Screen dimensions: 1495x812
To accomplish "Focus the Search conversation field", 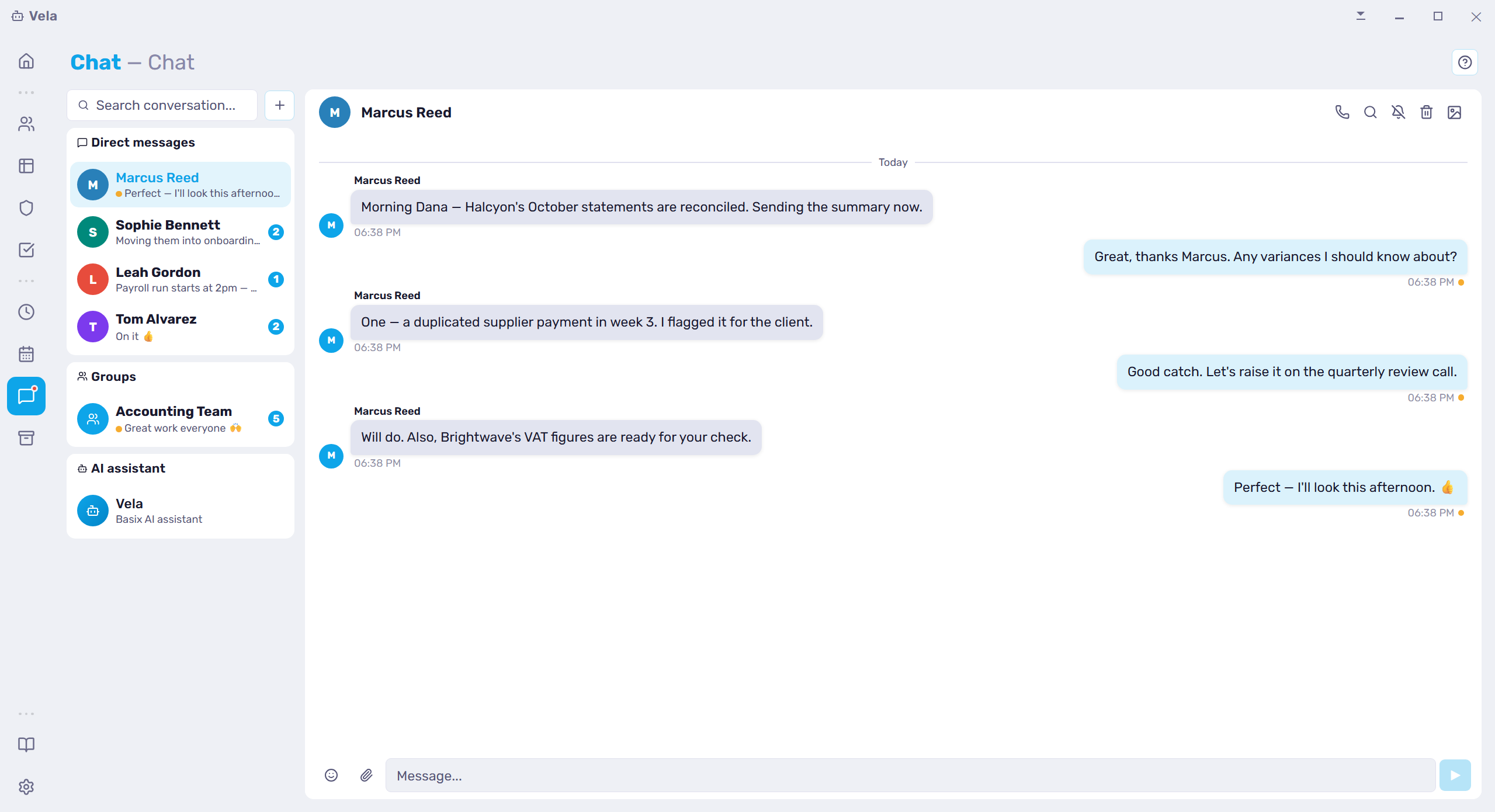I will [162, 105].
